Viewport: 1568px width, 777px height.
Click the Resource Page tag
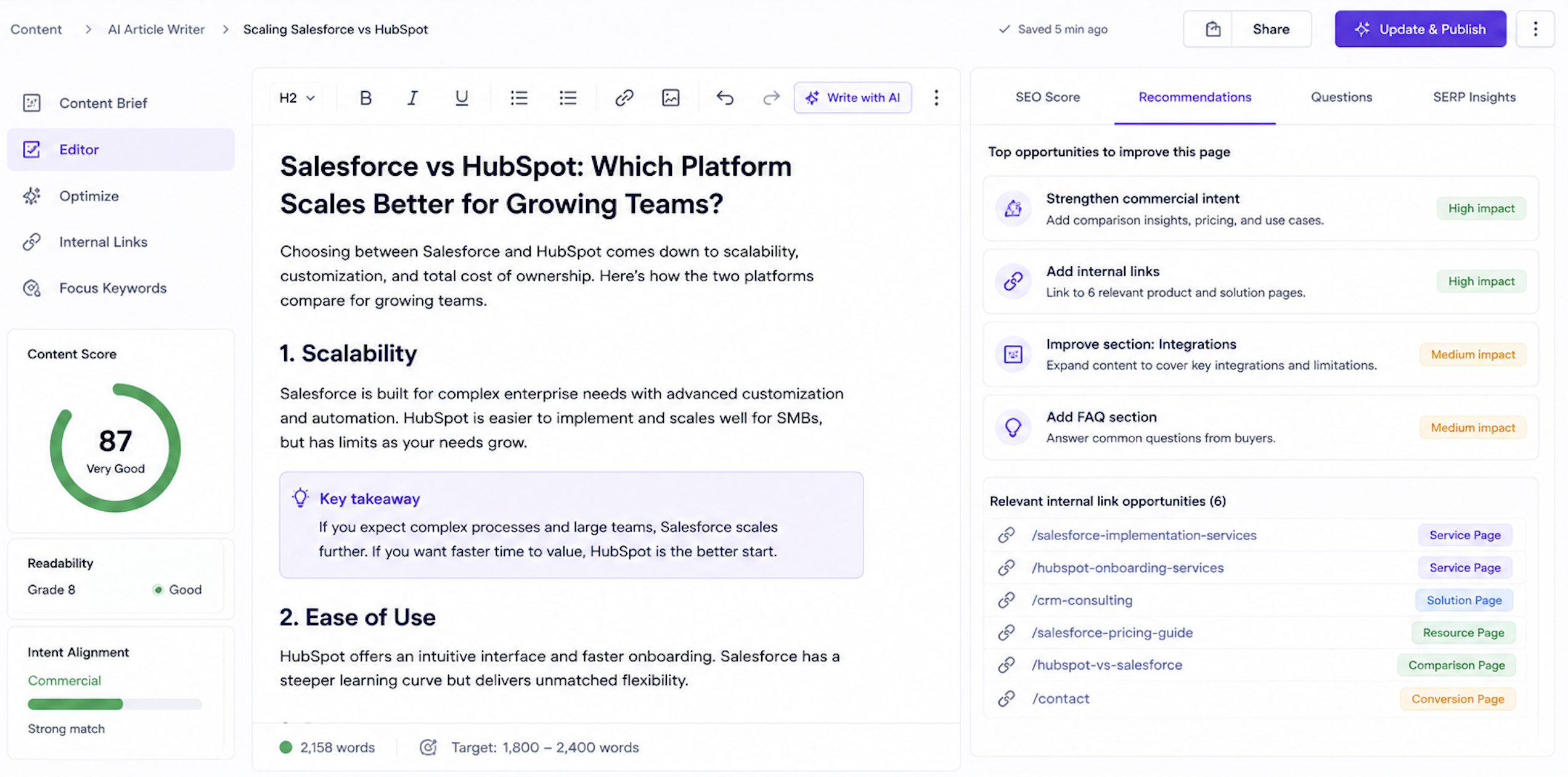[1463, 633]
